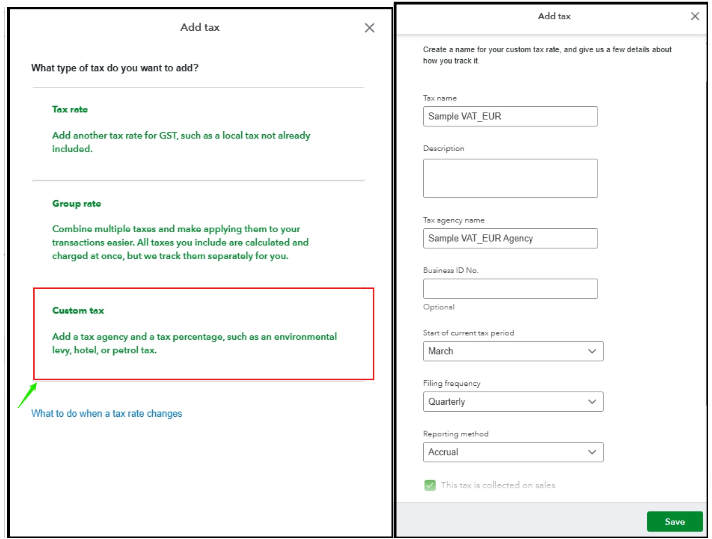The width and height of the screenshot is (712, 539).
Task: Click the 'Combine multiple taxes' description text
Action: (x=180, y=242)
